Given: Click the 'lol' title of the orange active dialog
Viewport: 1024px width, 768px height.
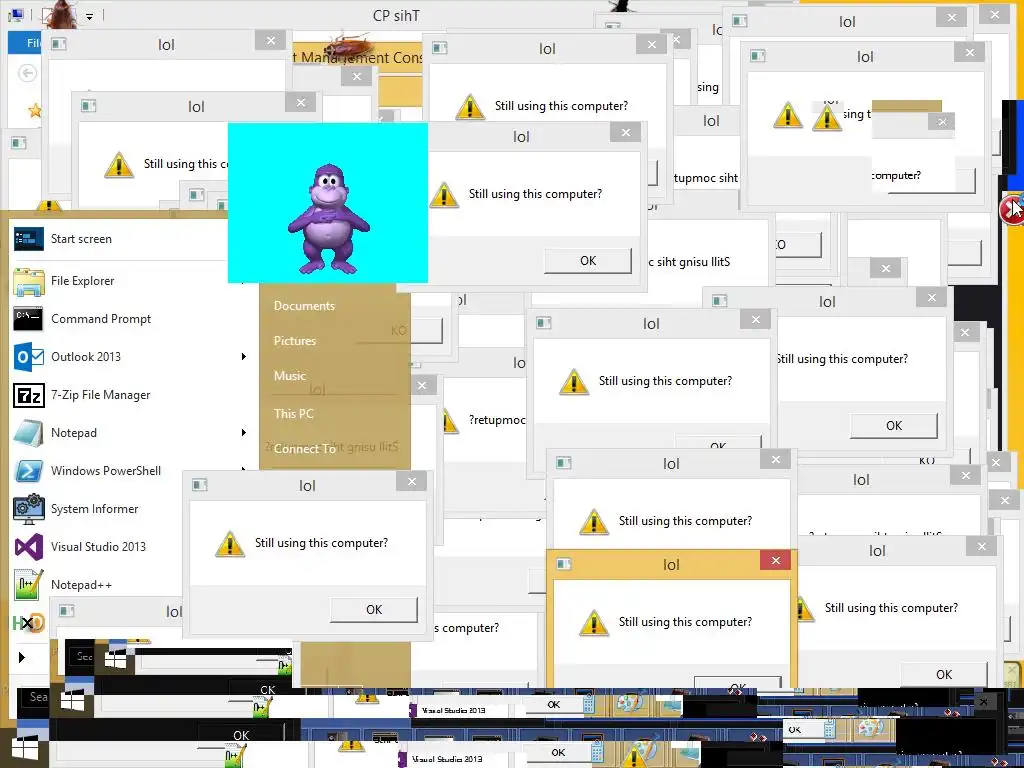Looking at the screenshot, I should [671, 565].
